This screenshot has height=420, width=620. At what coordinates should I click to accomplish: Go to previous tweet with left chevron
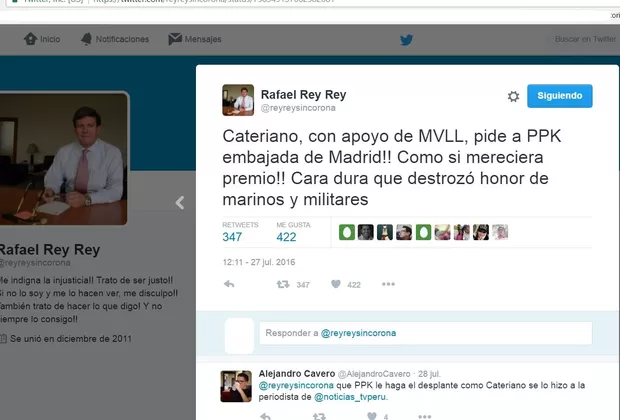[x=180, y=202]
